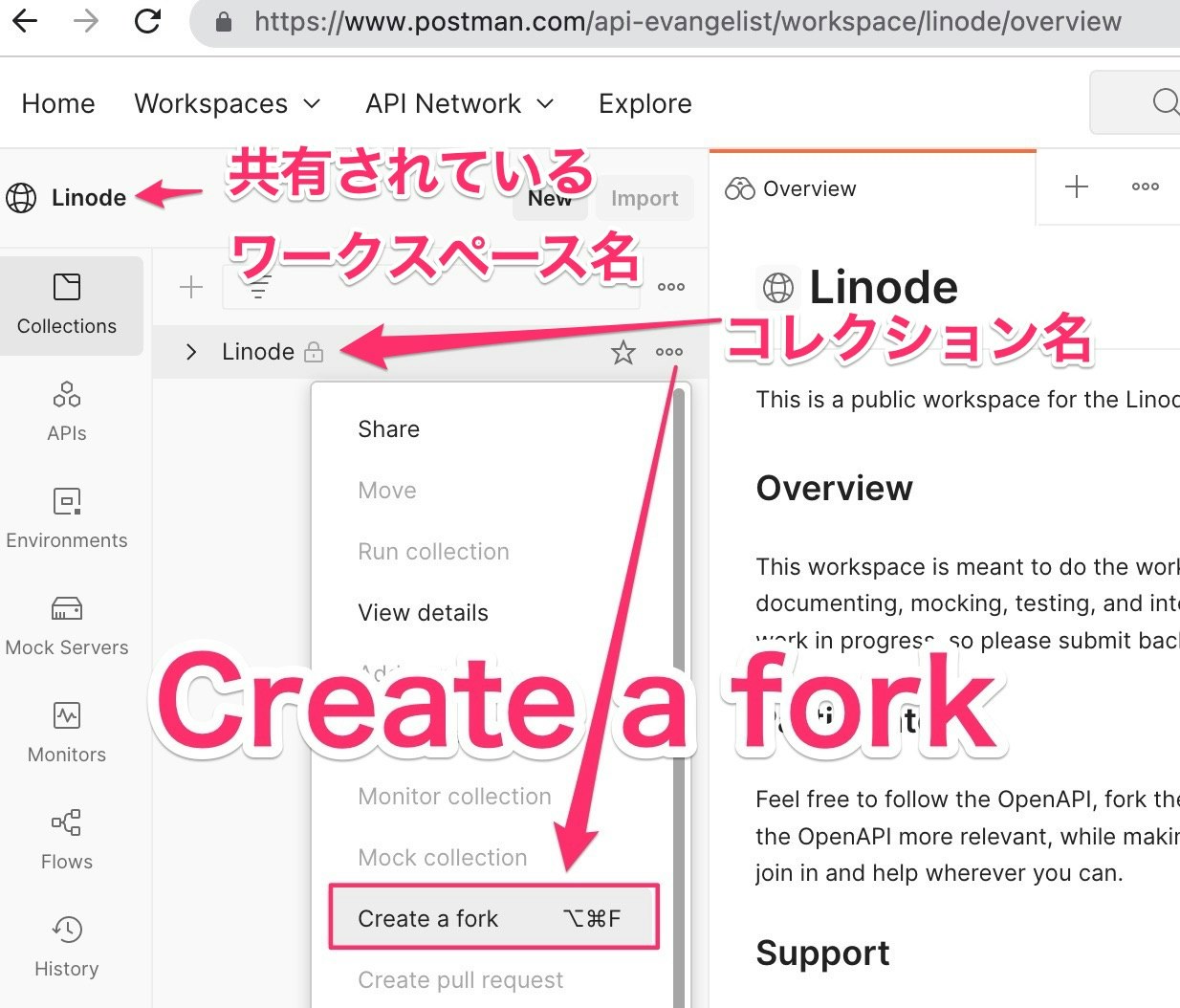This screenshot has width=1180, height=1008.
Task: Expand the Linode collection tree
Action: 190,352
